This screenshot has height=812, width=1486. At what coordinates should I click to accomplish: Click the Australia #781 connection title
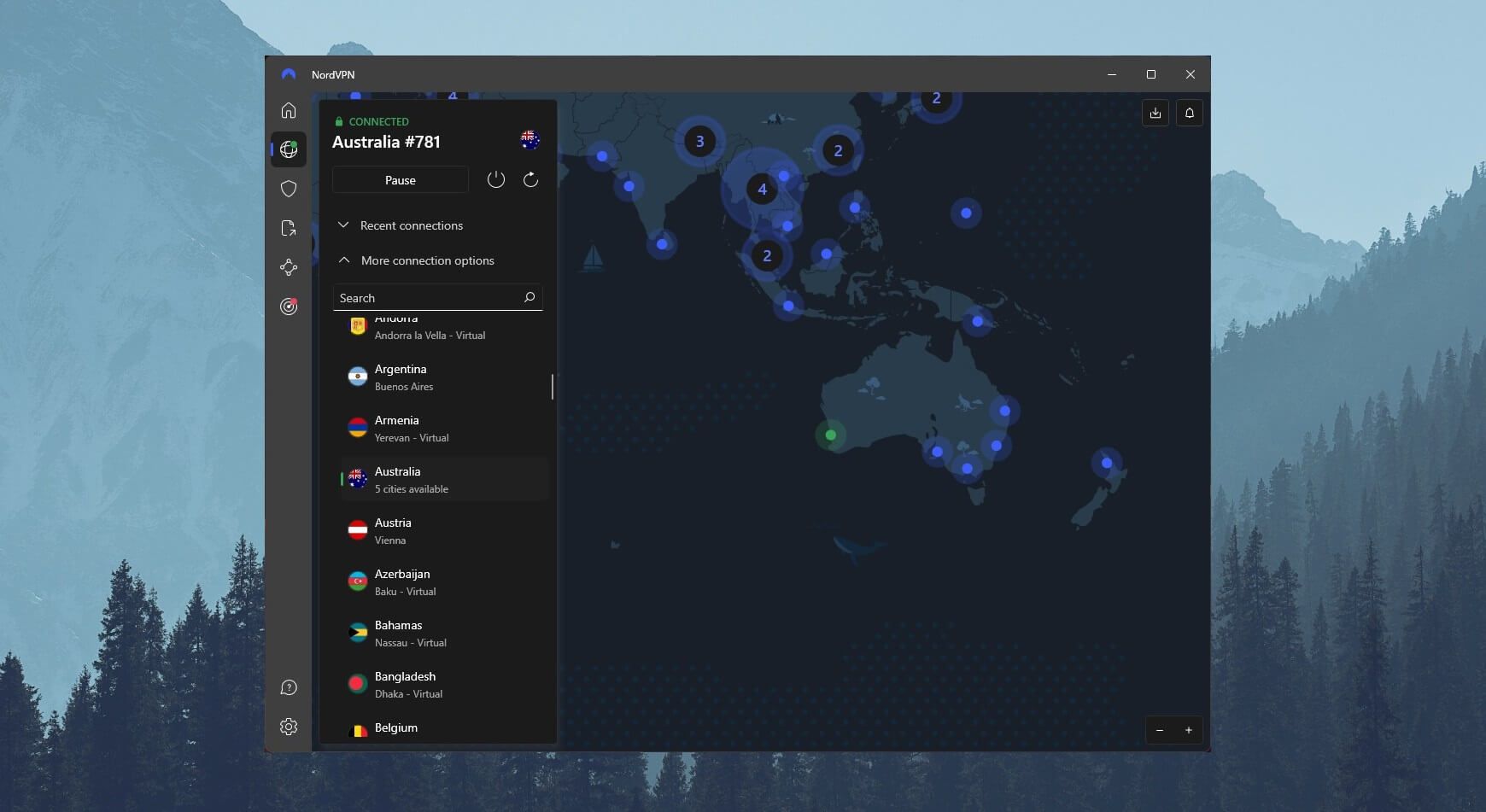pos(386,142)
